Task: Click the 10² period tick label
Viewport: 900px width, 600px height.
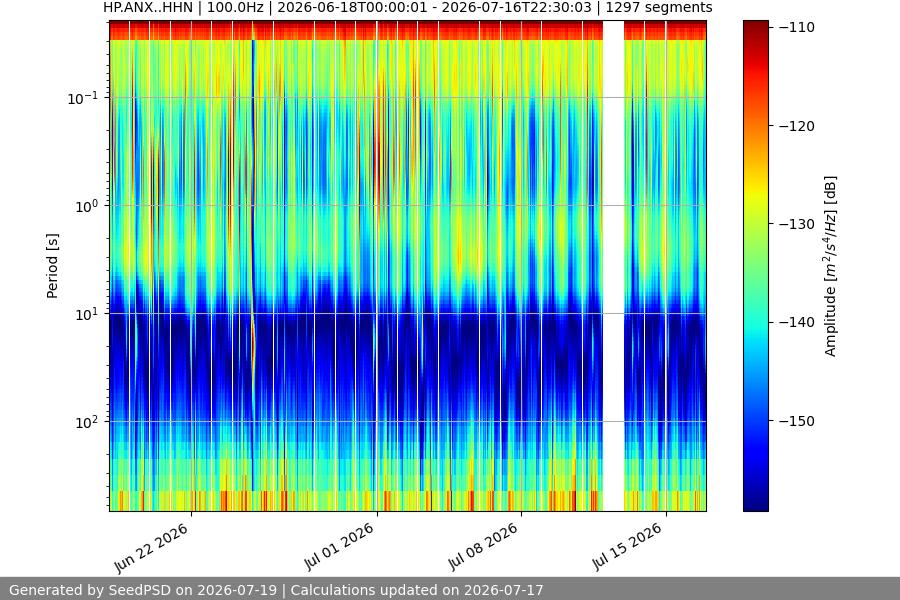Action: click(86, 422)
